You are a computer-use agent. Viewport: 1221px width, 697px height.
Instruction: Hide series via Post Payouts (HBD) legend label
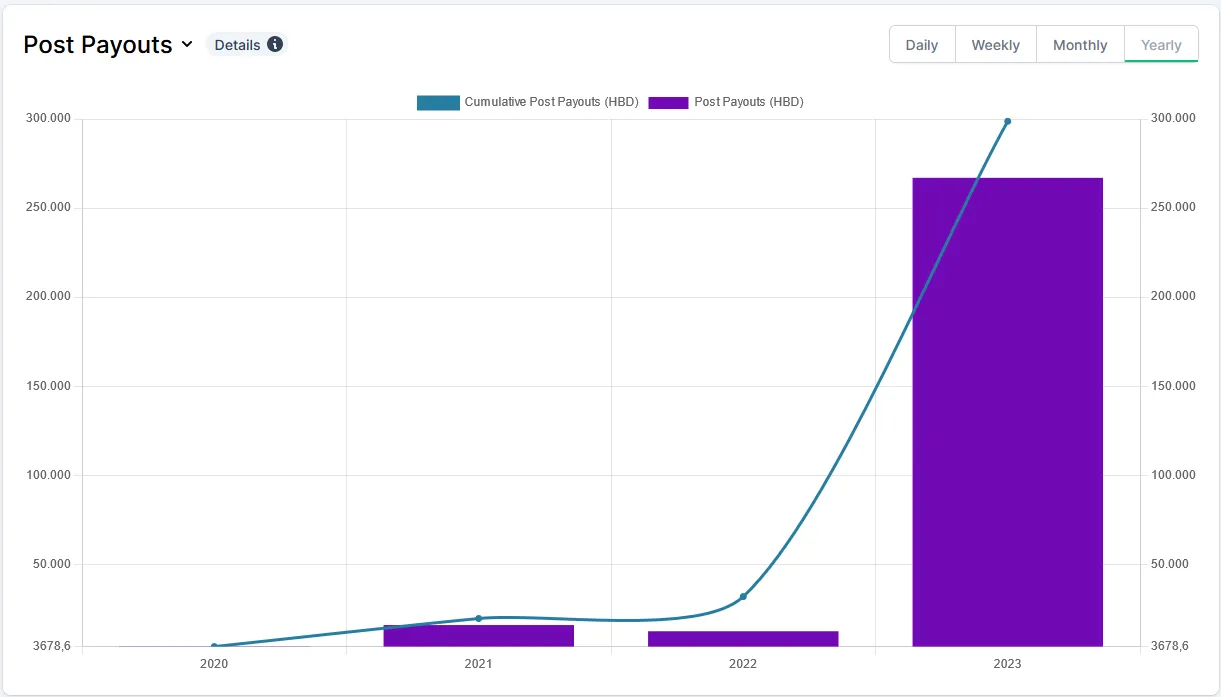(x=749, y=102)
